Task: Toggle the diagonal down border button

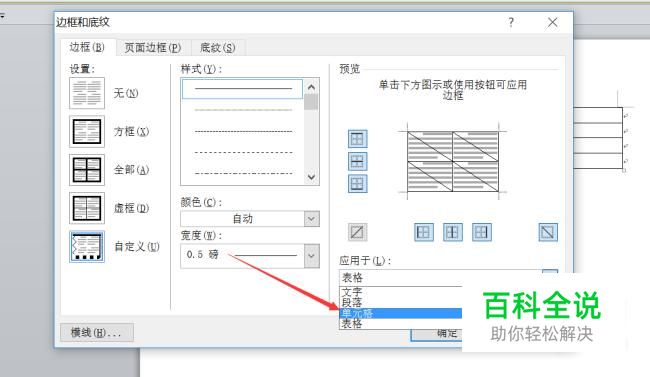Action: [548, 232]
